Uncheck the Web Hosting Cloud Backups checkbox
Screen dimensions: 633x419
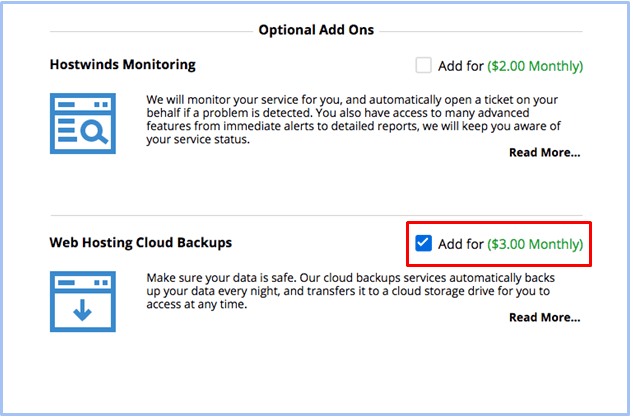pyautogui.click(x=423, y=243)
